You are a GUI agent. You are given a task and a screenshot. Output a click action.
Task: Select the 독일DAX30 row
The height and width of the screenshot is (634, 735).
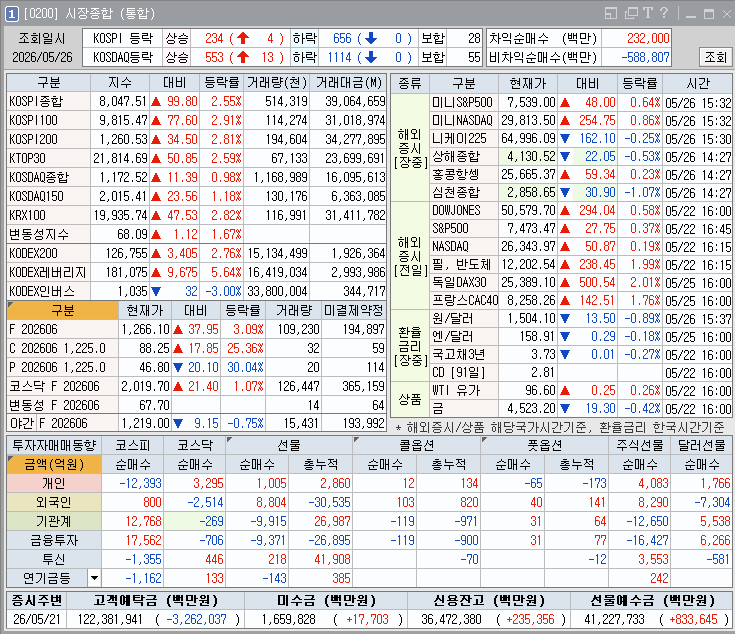pos(580,283)
